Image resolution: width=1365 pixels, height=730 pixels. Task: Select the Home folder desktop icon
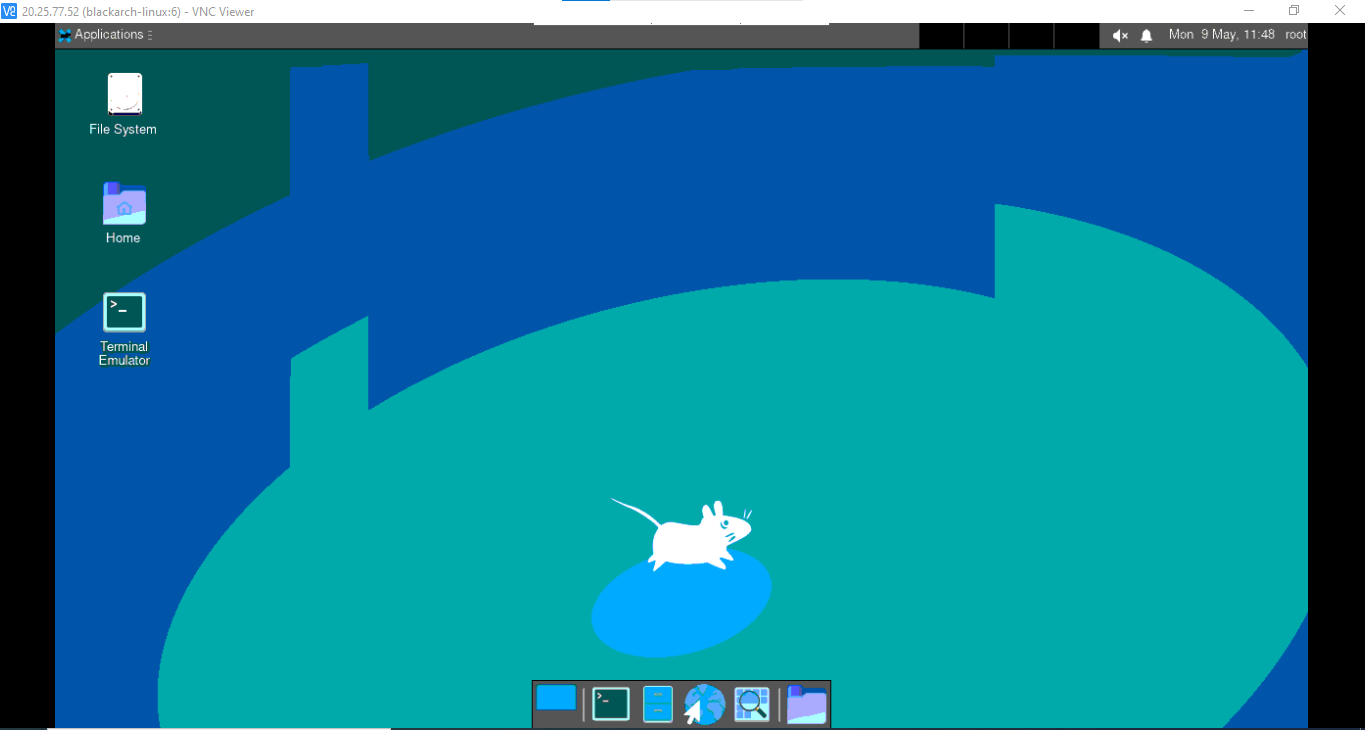click(124, 213)
